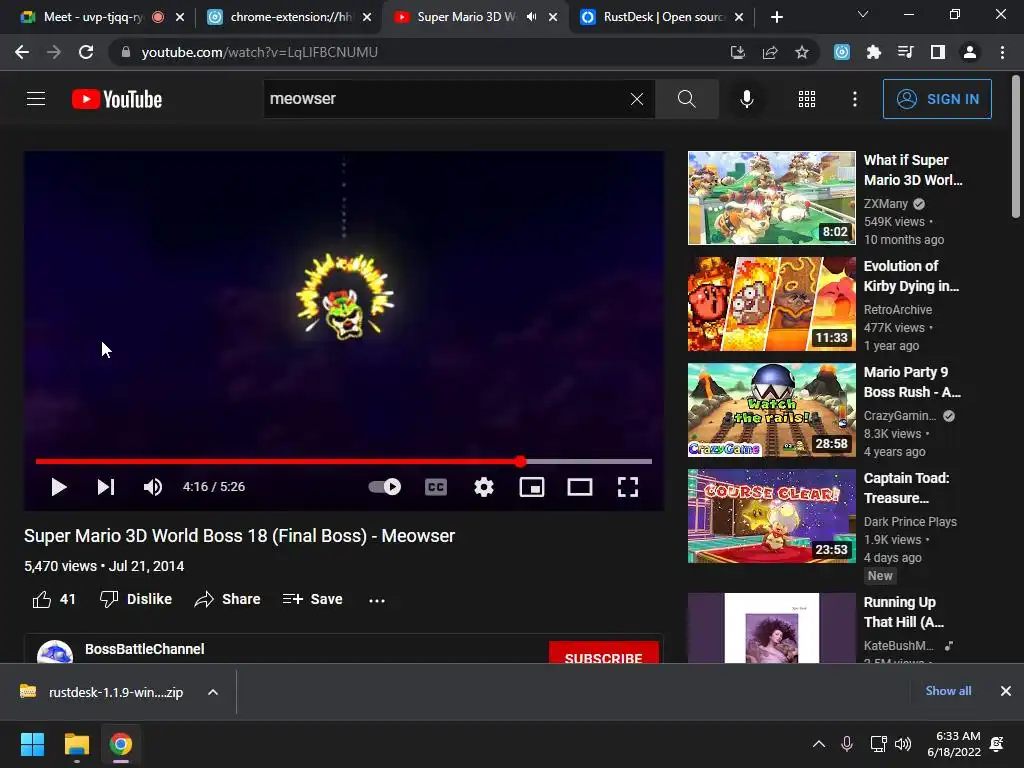Save video to playlist
This screenshot has width=1024, height=768.
[313, 599]
